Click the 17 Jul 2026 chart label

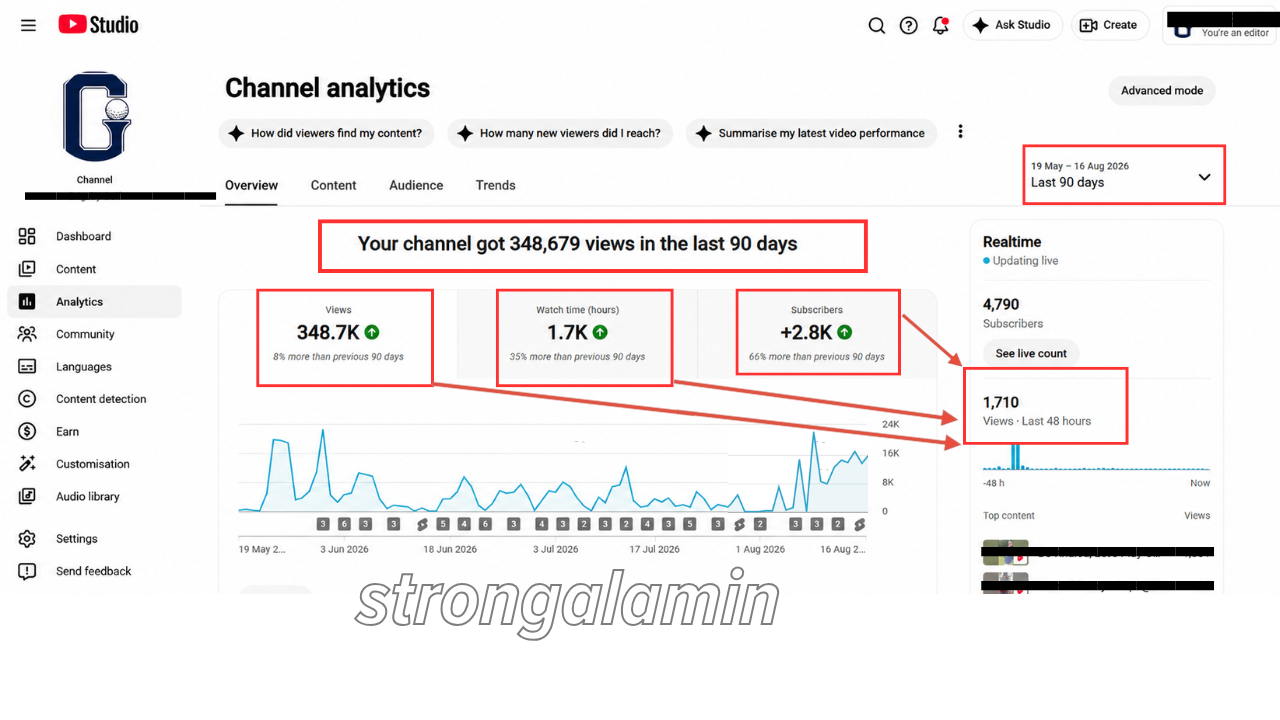pyautogui.click(x=654, y=549)
